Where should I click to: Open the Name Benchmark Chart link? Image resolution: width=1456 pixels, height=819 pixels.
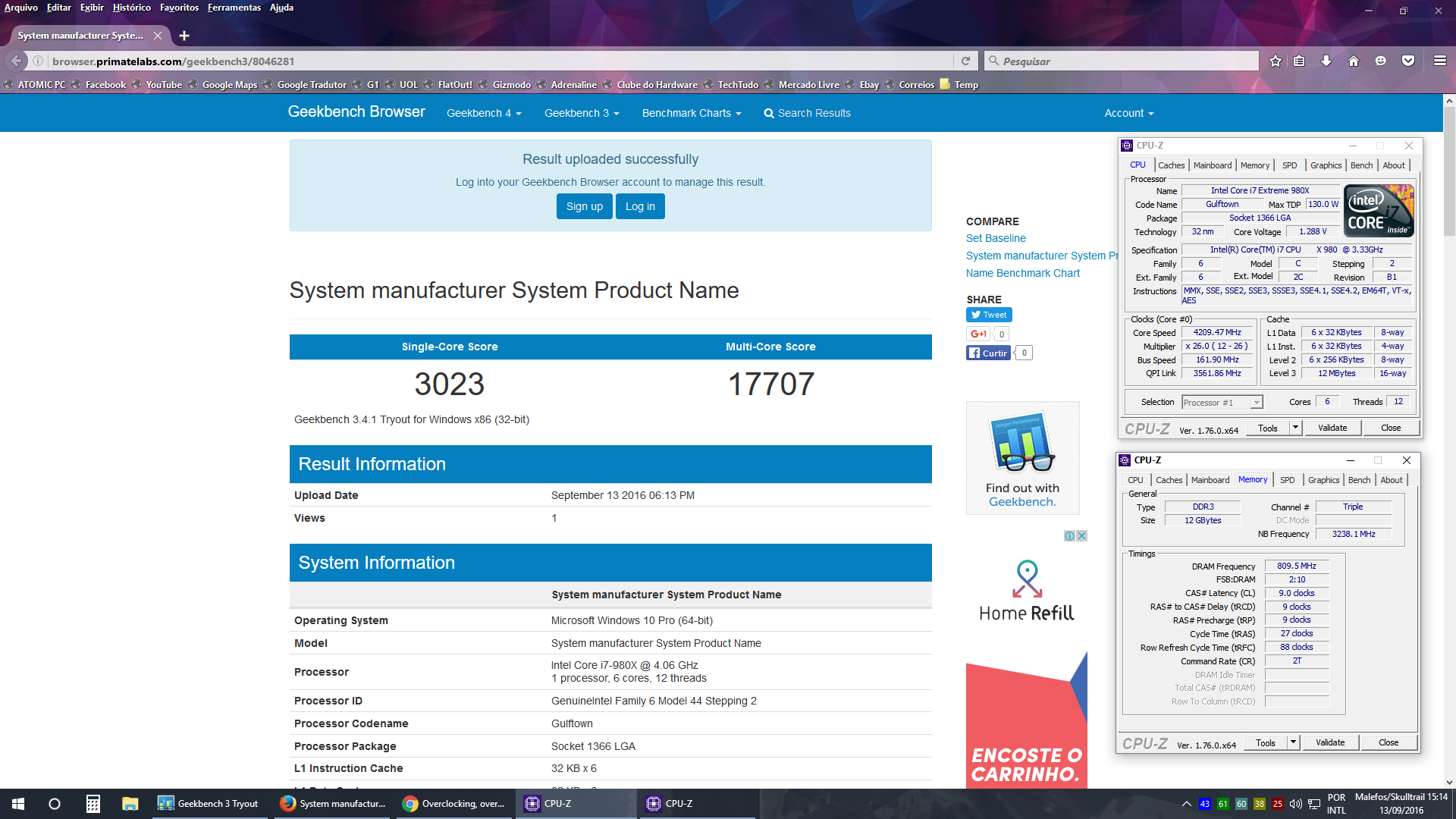tap(1022, 273)
